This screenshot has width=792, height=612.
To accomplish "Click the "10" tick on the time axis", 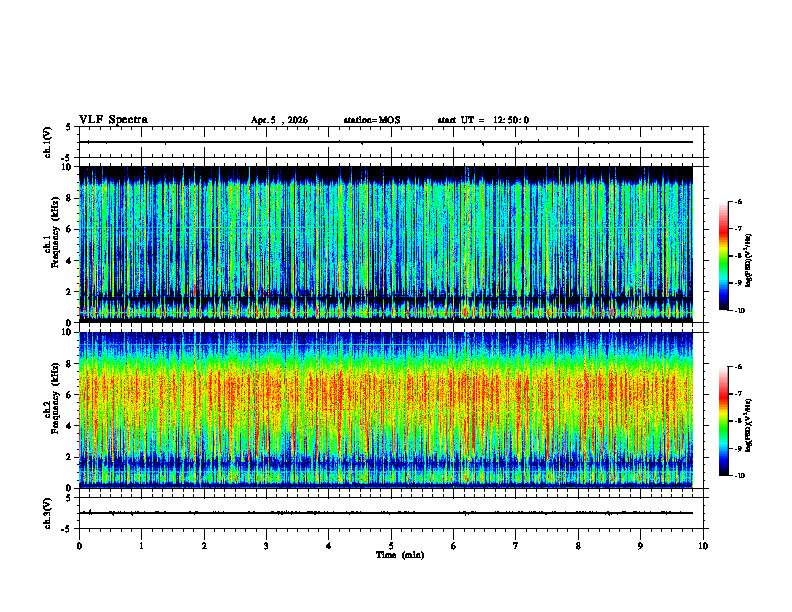I will click(x=703, y=546).
